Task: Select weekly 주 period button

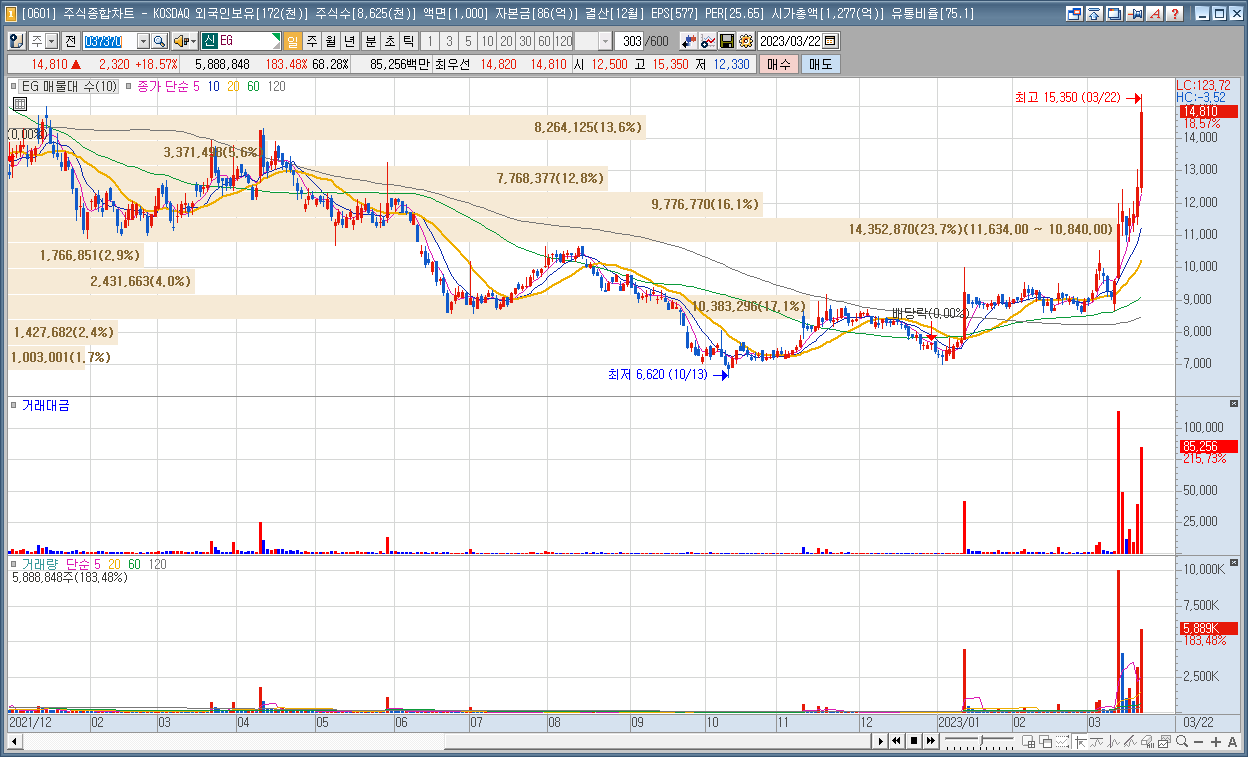Action: pyautogui.click(x=312, y=41)
